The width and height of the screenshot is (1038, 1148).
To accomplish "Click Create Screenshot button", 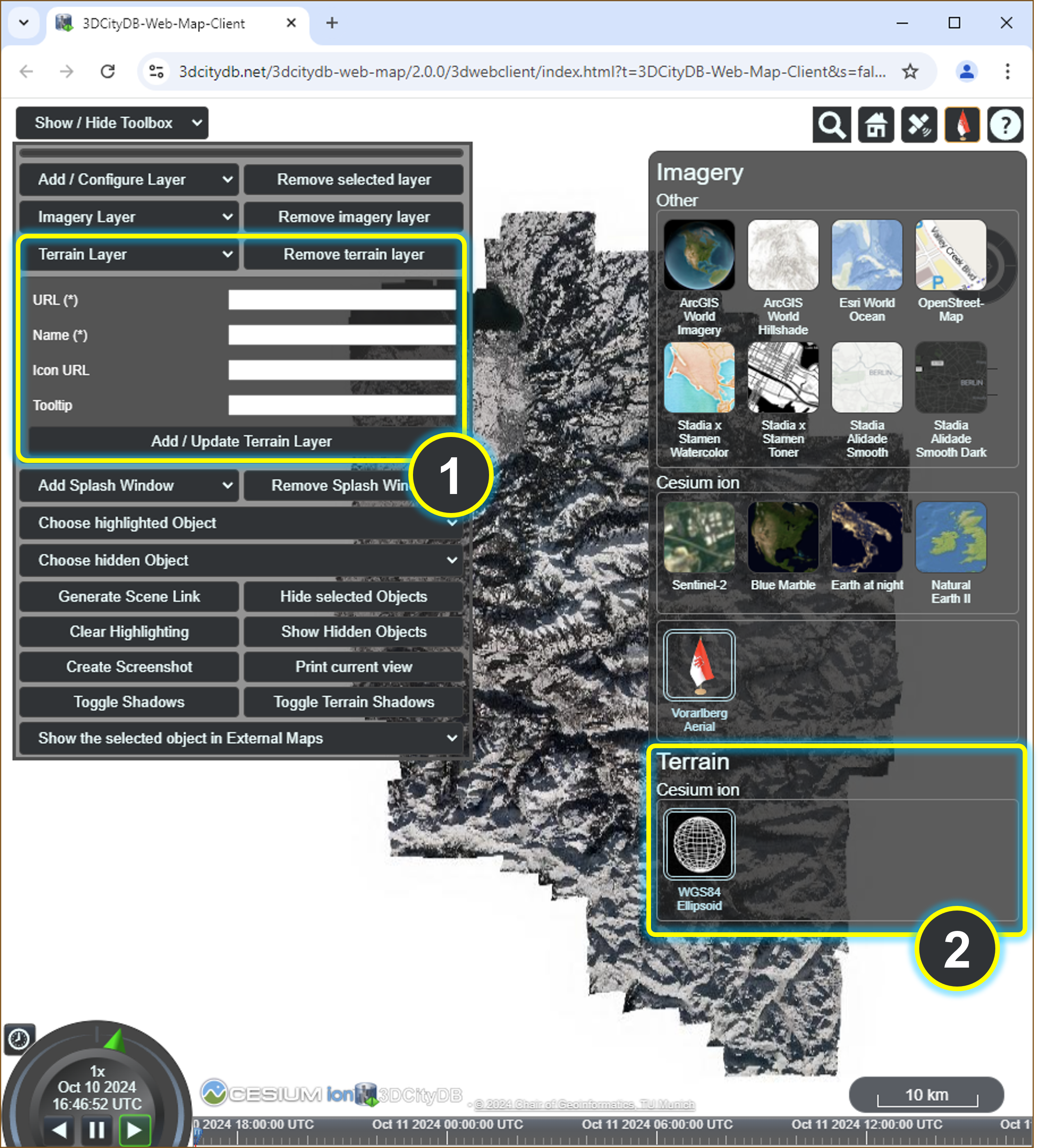I will [129, 667].
